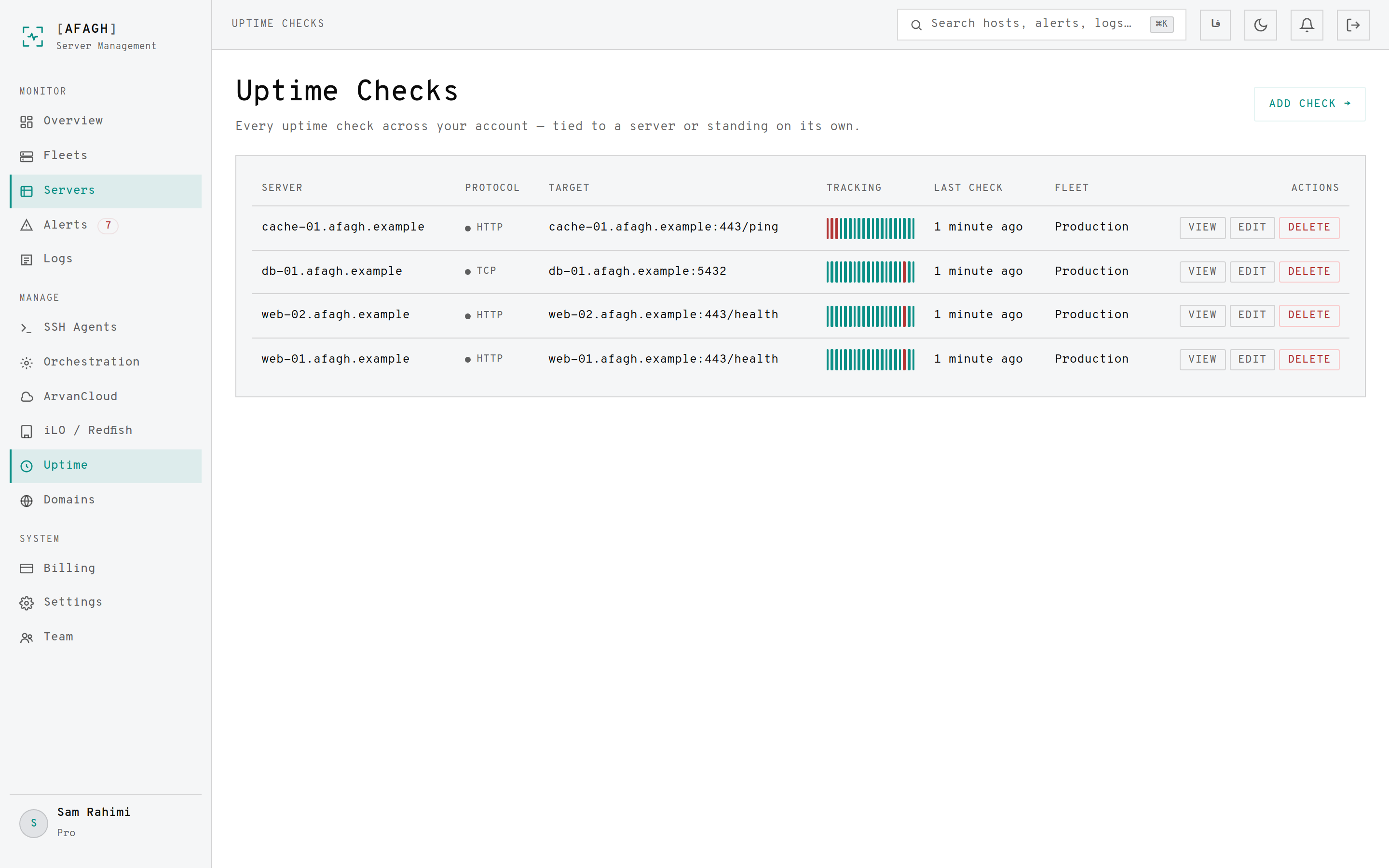Click the Fleets icon in sidebar
This screenshot has width=1389, height=868.
(27, 156)
